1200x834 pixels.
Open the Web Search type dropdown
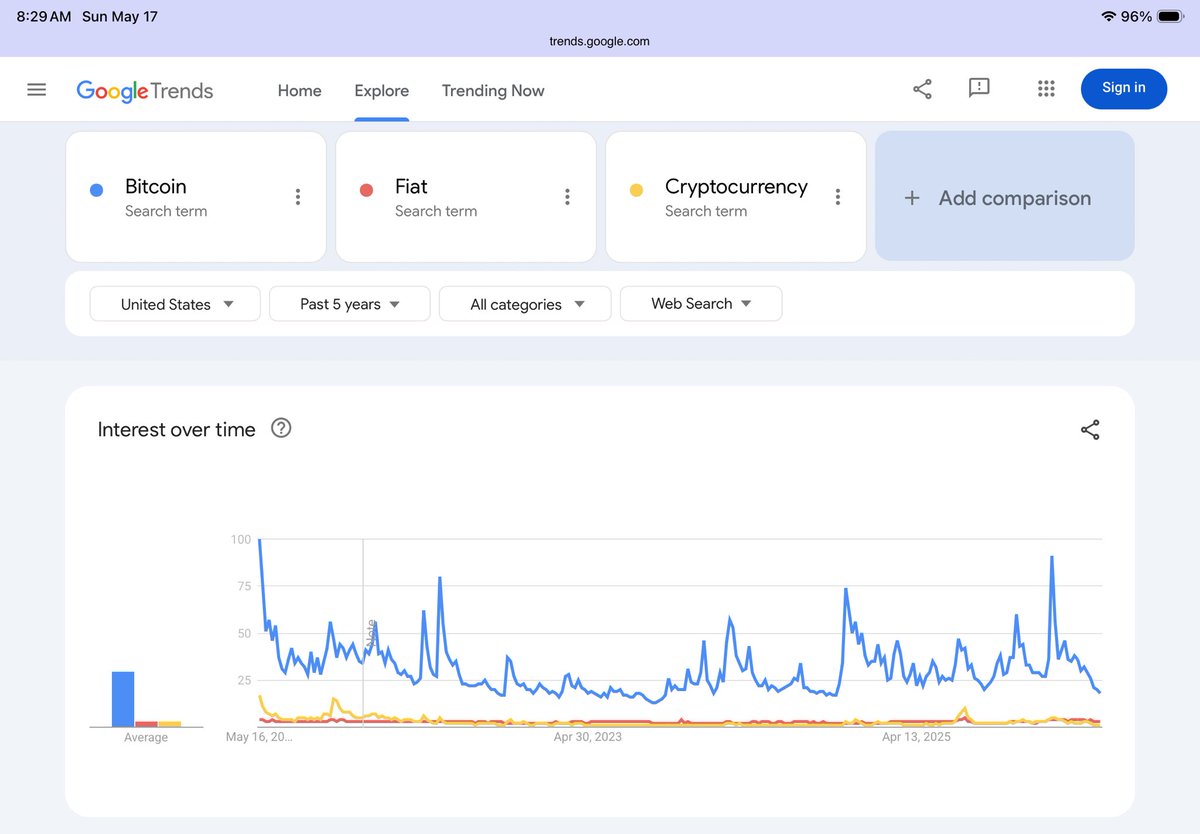701,304
